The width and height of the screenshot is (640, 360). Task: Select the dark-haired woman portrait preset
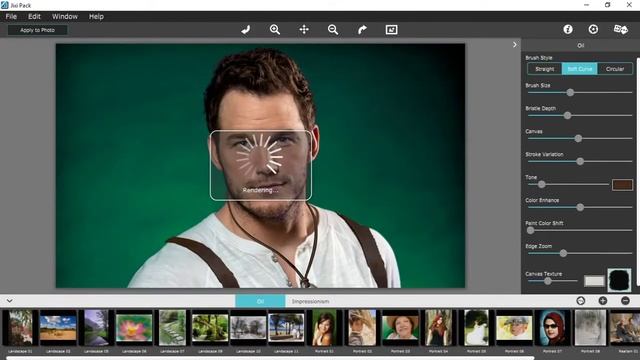pyautogui.click(x=324, y=328)
